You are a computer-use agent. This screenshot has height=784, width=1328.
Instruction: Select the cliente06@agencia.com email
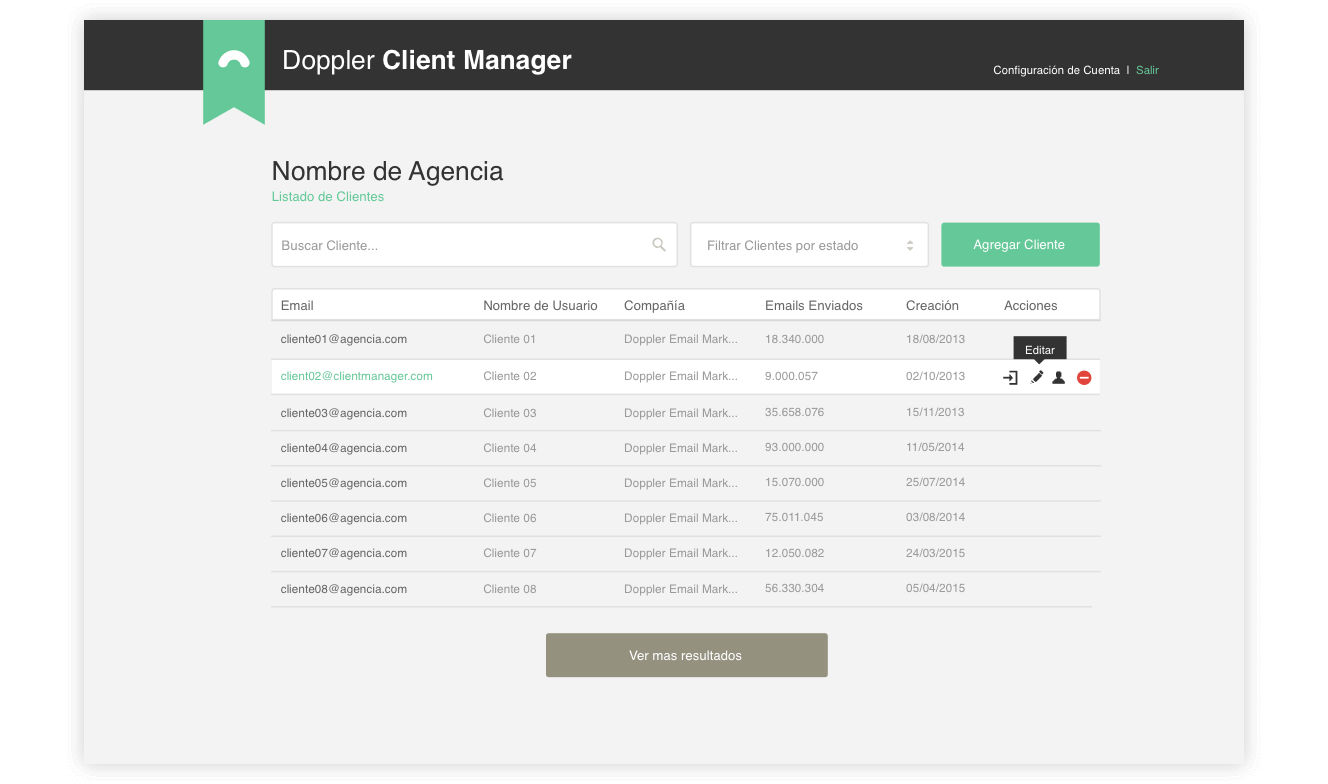[x=344, y=518]
